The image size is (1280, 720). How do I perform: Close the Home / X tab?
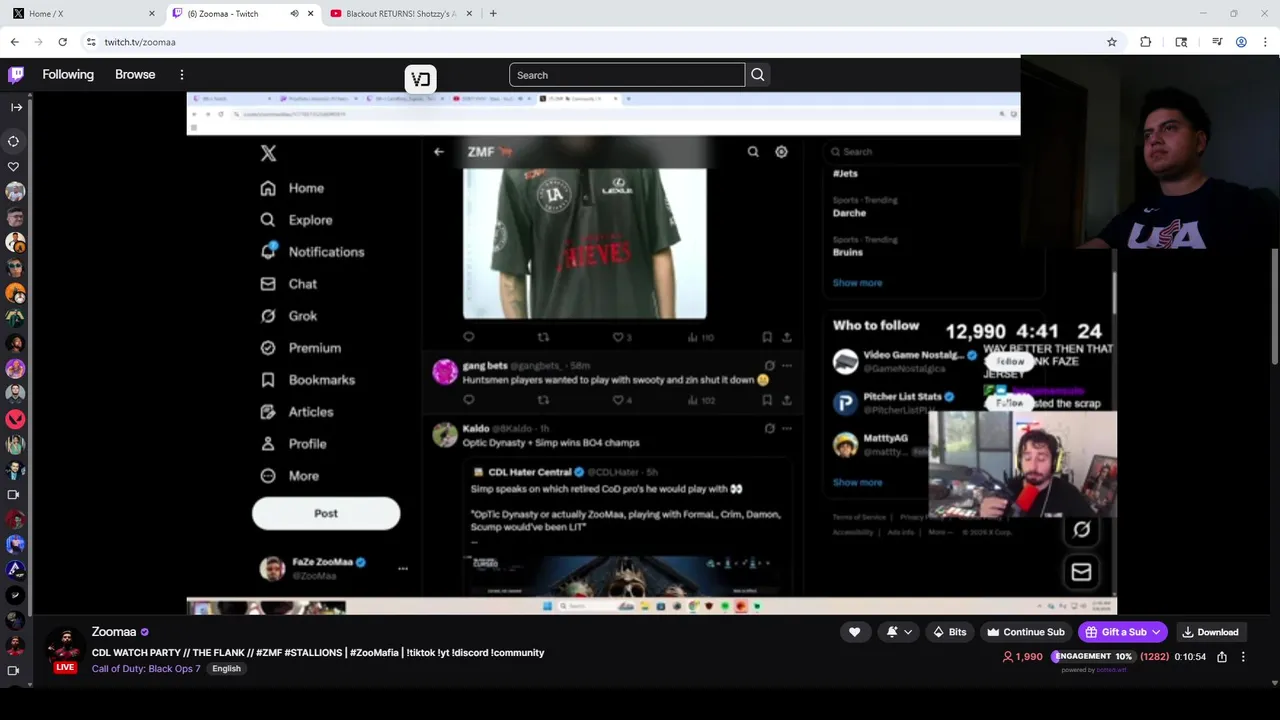coord(152,14)
